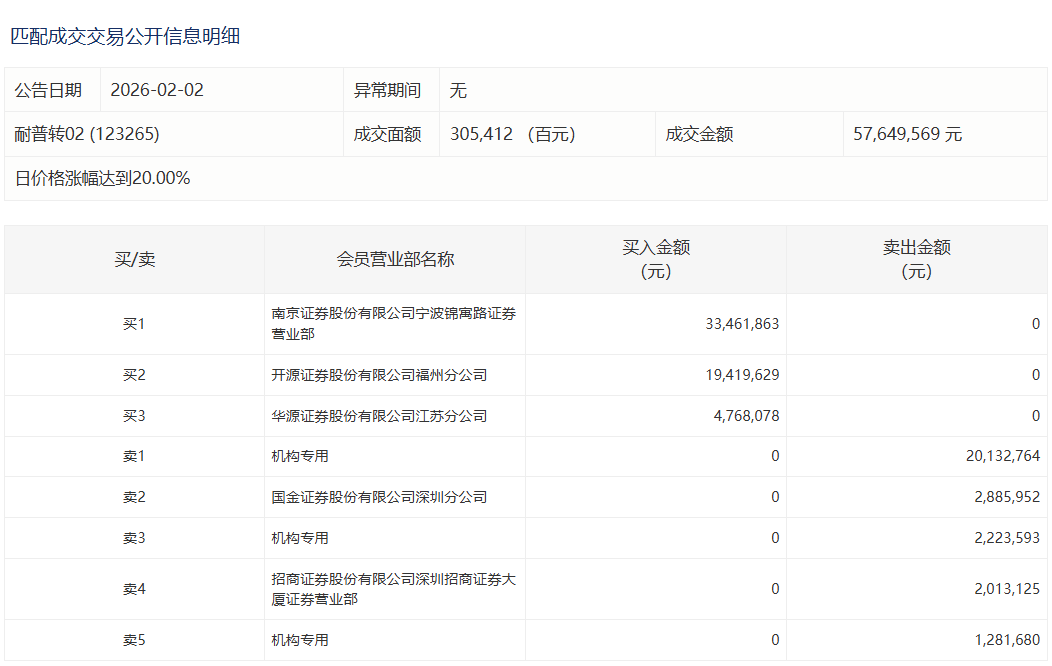Screen dimensions: 1052x666
Task: Click the 卖5 row label
Action: [x=134, y=640]
